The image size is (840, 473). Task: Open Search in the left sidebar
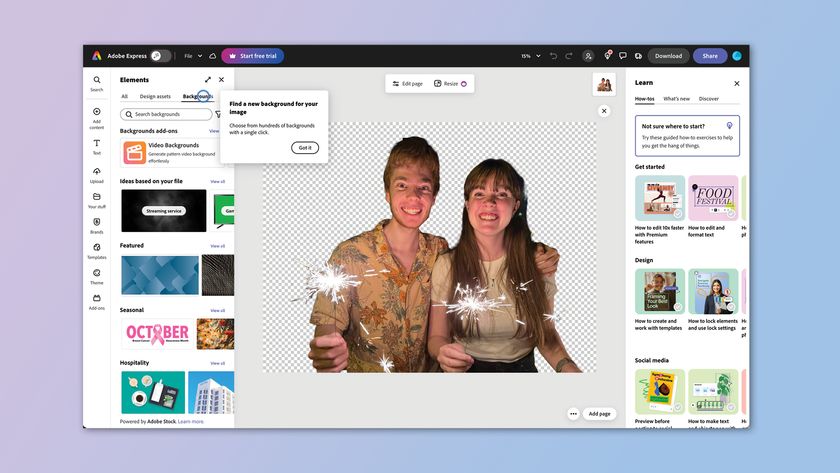tap(96, 84)
